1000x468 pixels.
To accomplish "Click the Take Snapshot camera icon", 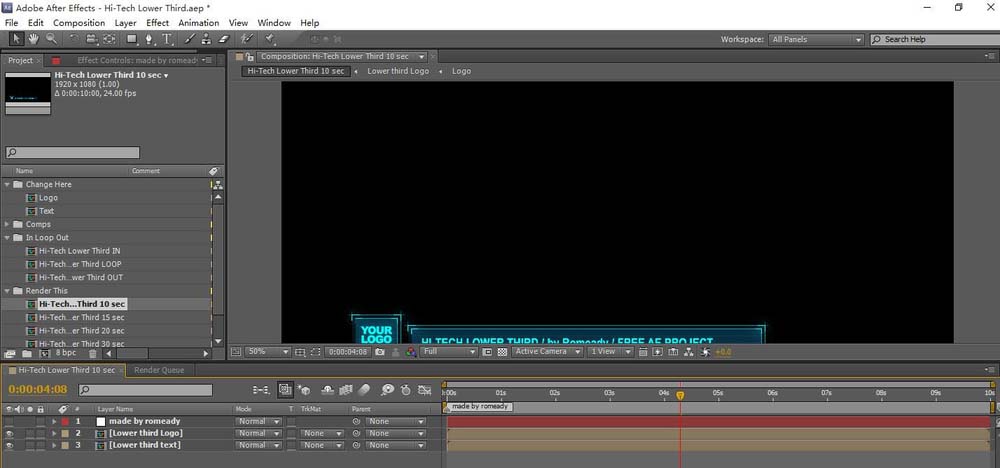I will point(380,351).
